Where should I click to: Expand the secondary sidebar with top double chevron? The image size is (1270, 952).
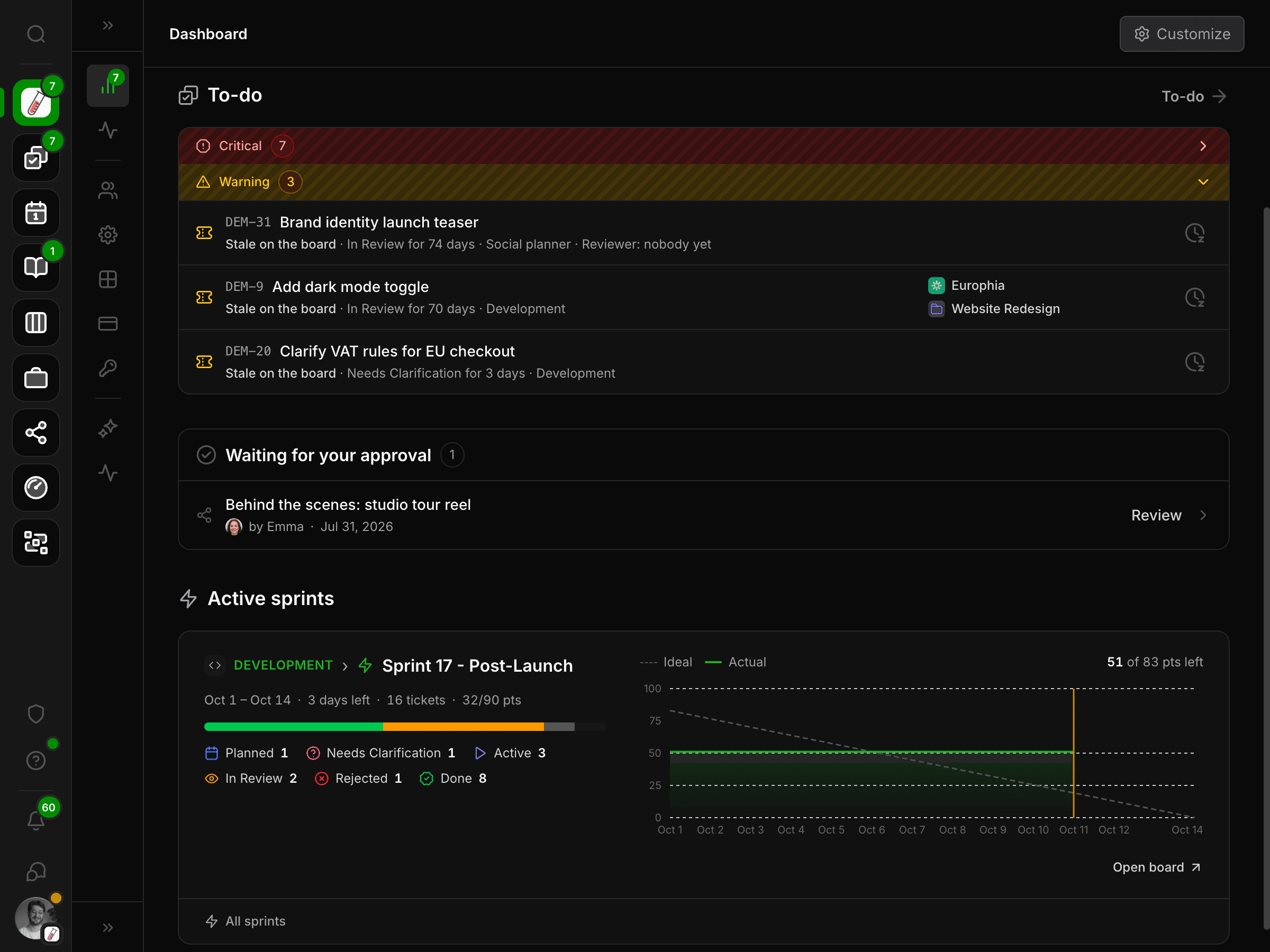pyautogui.click(x=108, y=25)
